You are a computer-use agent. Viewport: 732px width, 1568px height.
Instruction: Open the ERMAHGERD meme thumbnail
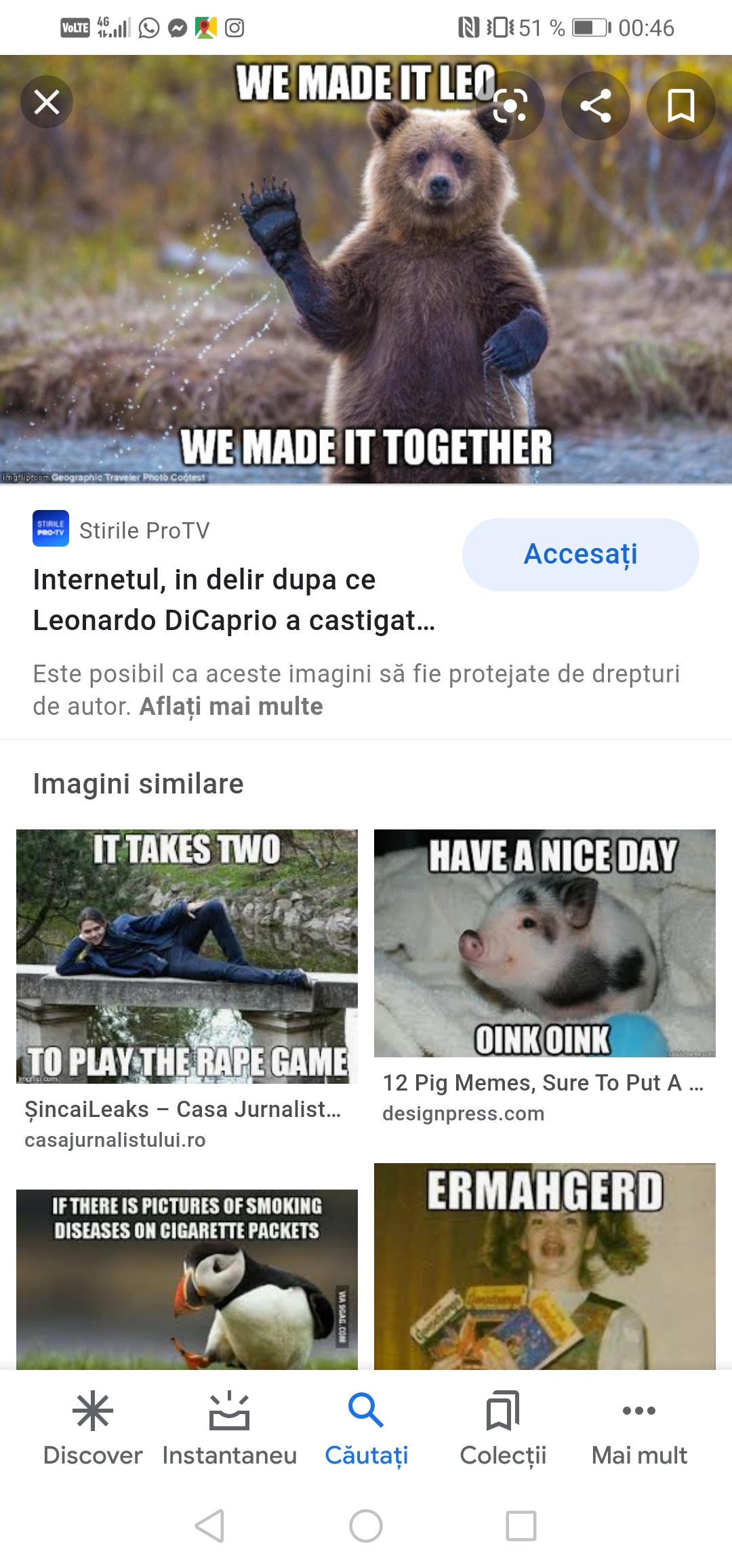coord(545,1266)
